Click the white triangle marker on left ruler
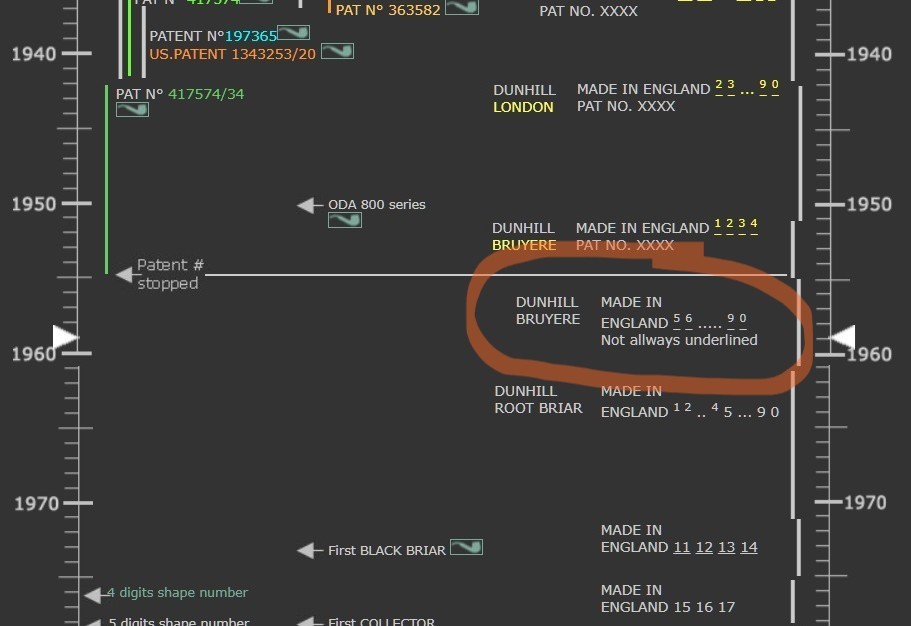 click(65, 338)
